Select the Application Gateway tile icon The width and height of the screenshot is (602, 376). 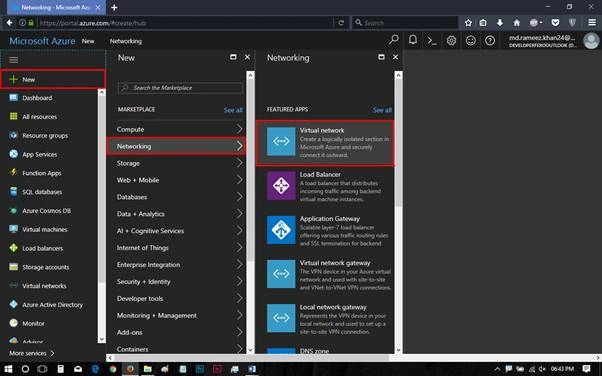click(x=281, y=230)
